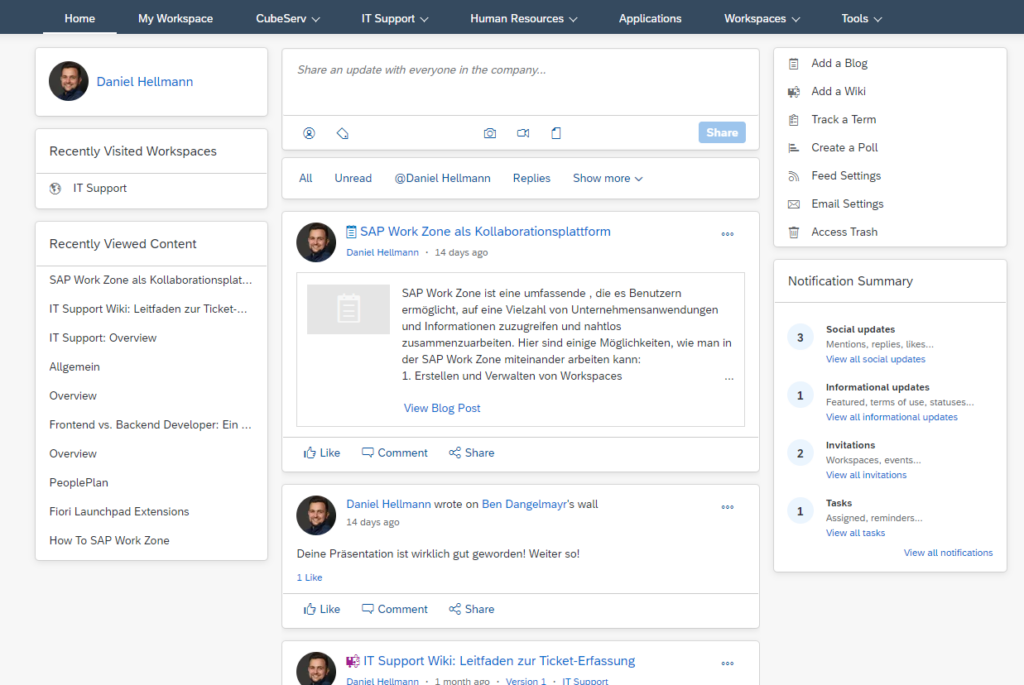Screen dimensions: 1024x685
Task: Open more options on IT Support Wiki post
Action: point(728,663)
